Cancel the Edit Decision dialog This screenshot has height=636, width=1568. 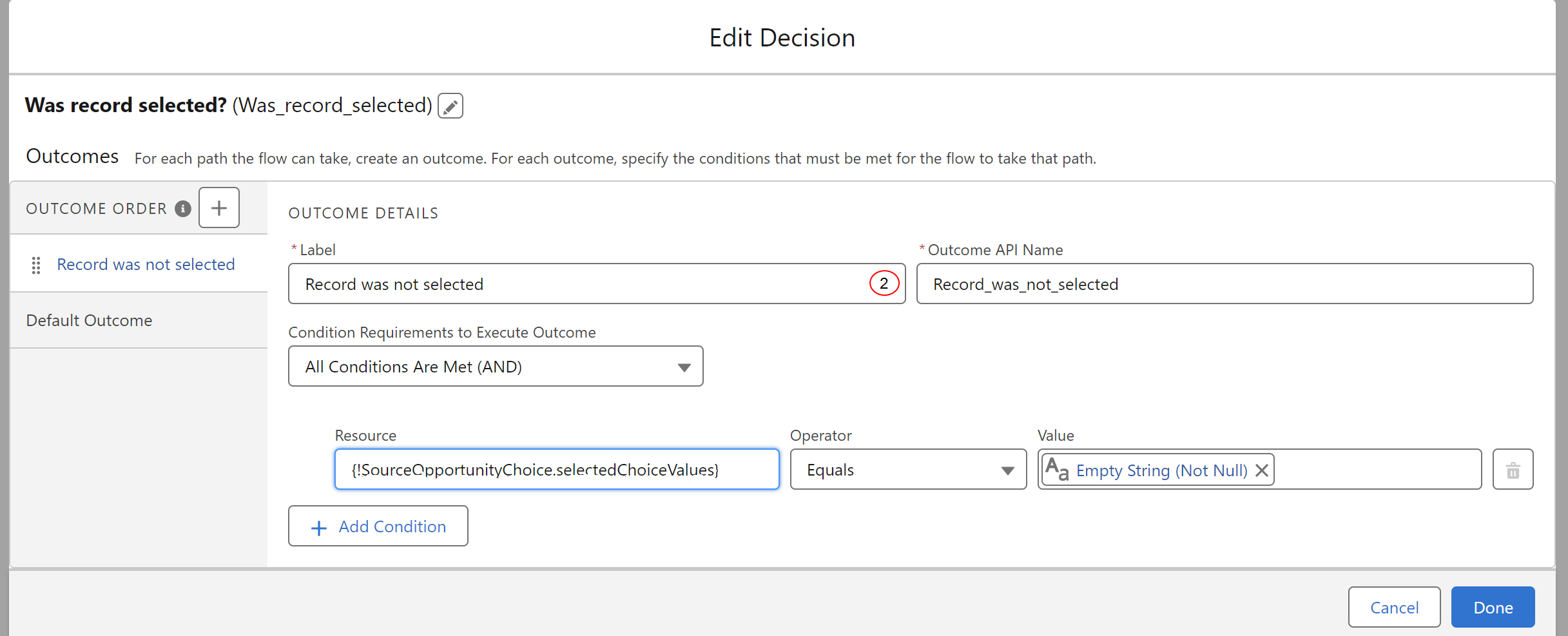pyautogui.click(x=1394, y=607)
